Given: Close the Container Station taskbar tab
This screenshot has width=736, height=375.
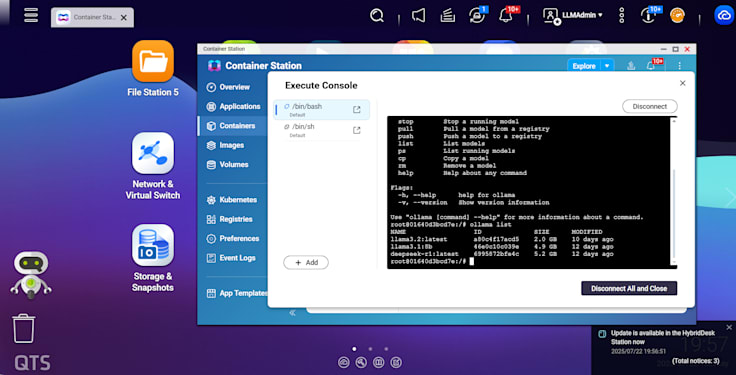Looking at the screenshot, I should (123, 17).
